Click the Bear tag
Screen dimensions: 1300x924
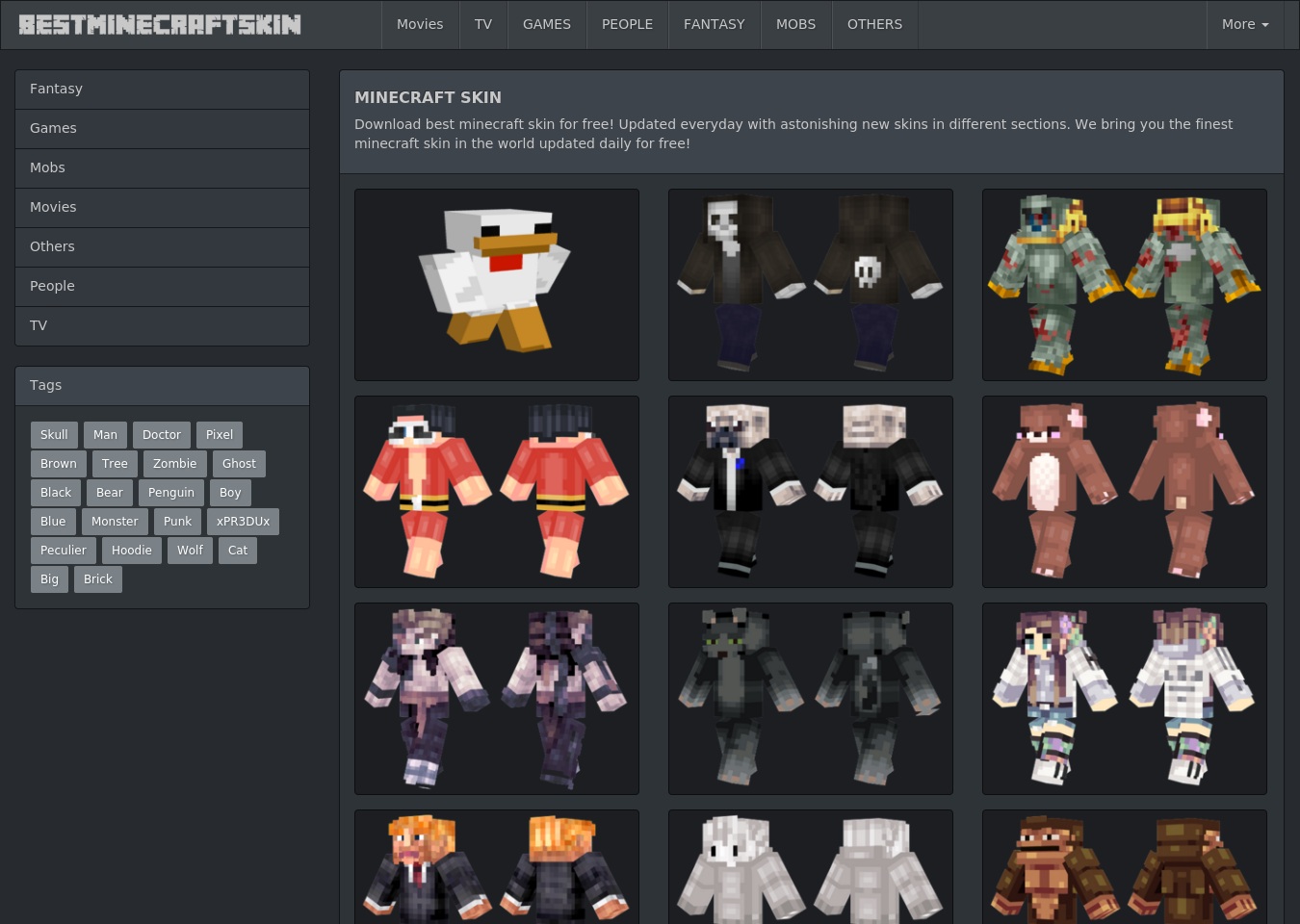[x=110, y=493]
